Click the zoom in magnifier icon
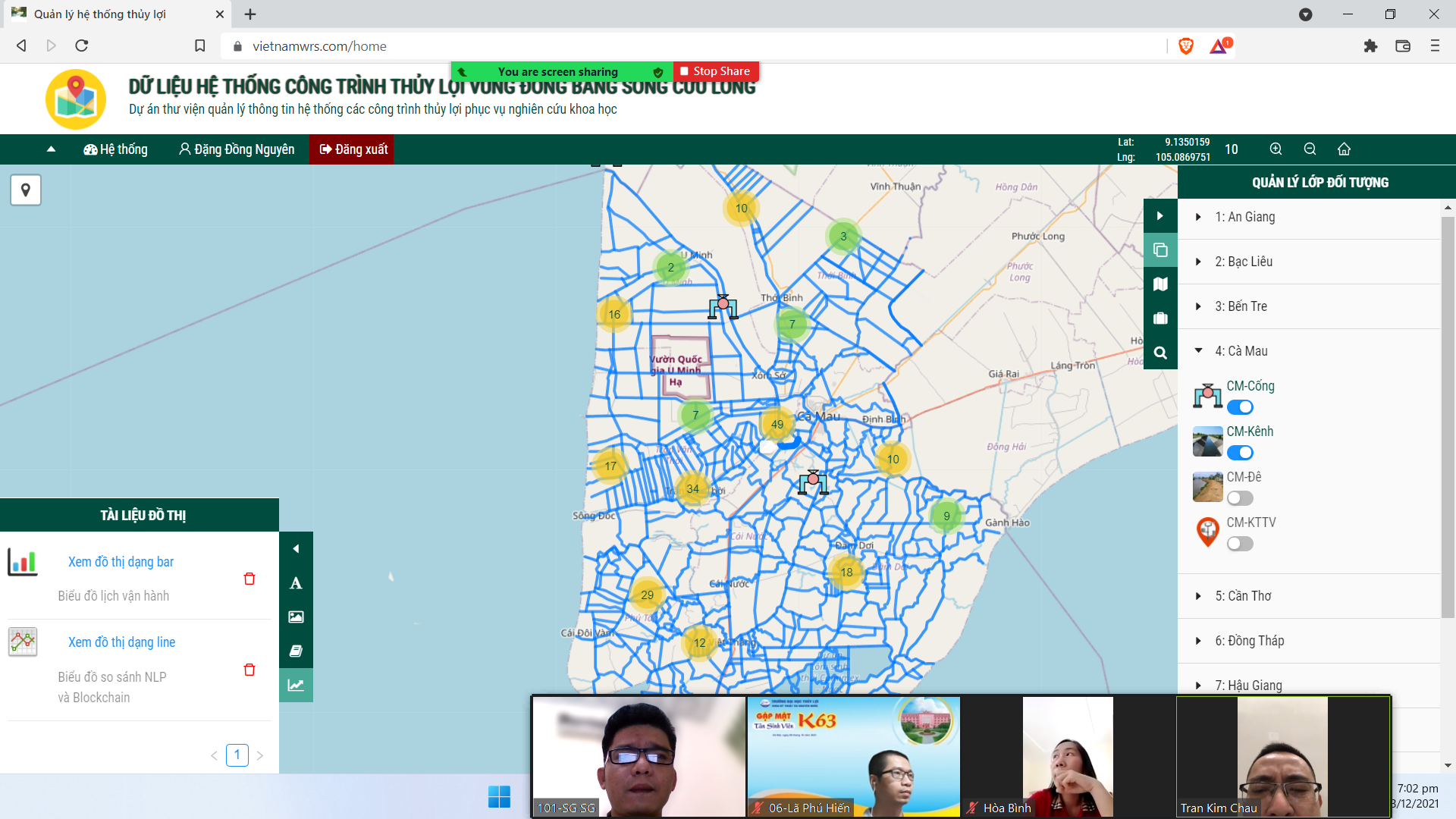The width and height of the screenshot is (1456, 819). 1276,149
